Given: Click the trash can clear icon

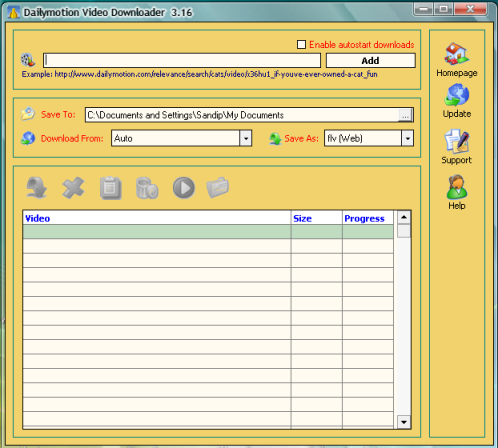Looking at the screenshot, I should click(147, 188).
